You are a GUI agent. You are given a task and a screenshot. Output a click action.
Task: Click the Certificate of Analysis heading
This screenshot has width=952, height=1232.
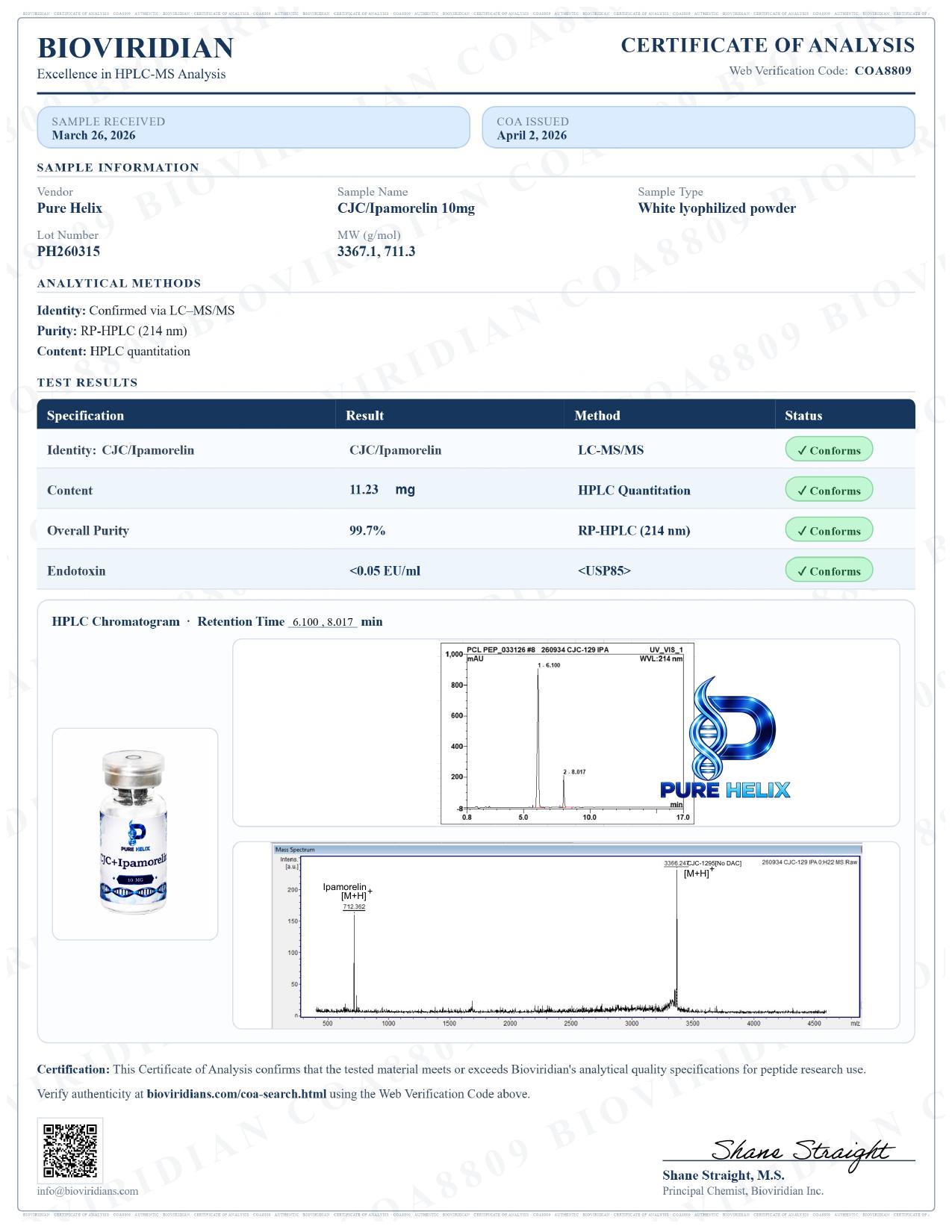click(768, 46)
